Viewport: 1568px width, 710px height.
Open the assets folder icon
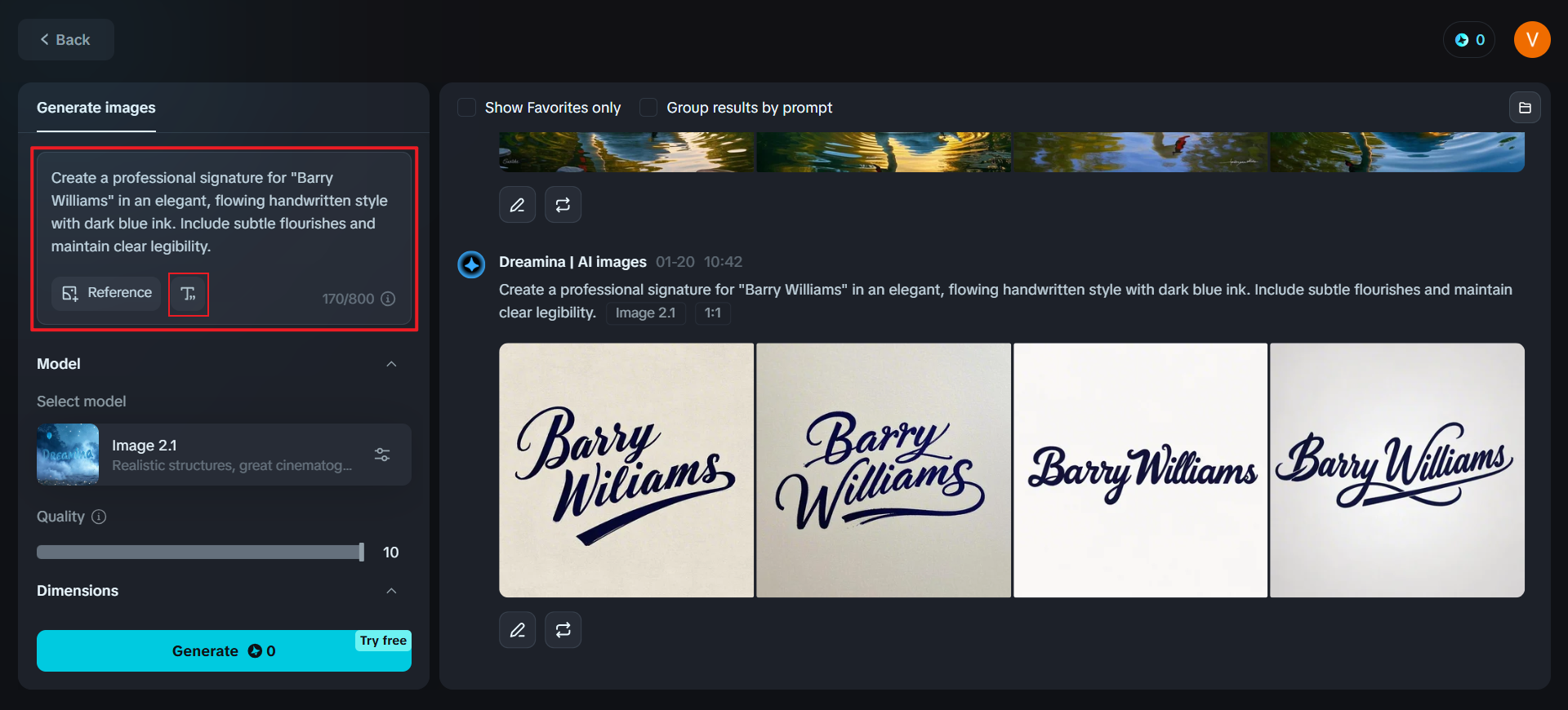pyautogui.click(x=1524, y=108)
